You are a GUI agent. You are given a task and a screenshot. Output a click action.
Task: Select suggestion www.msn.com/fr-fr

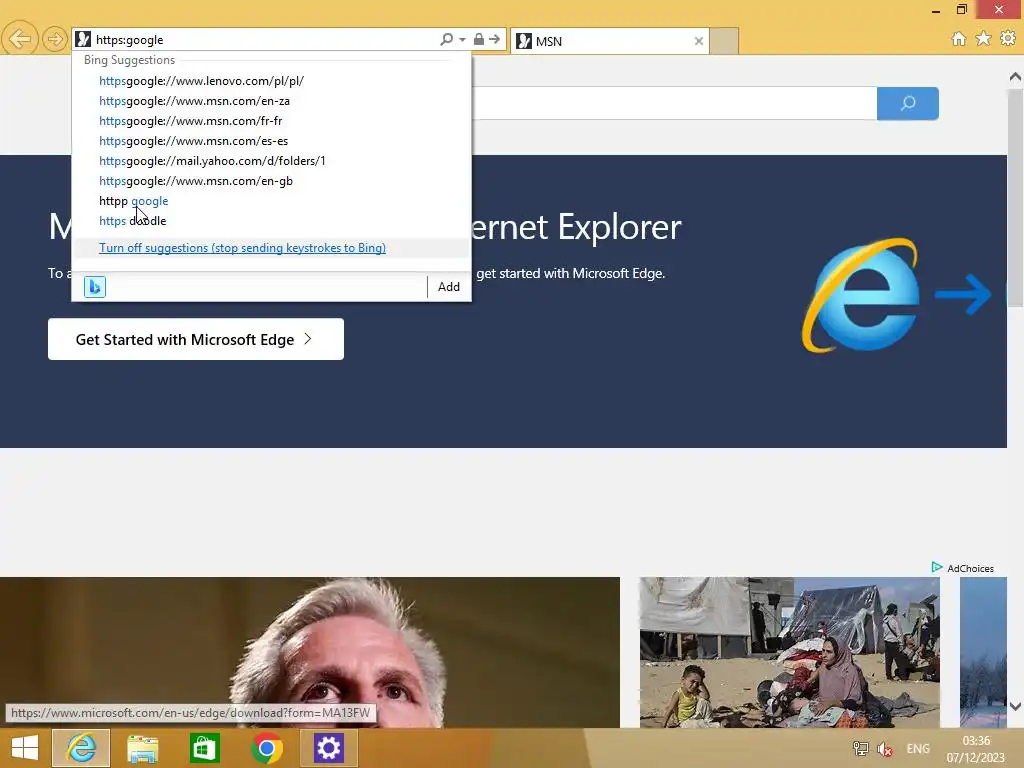[191, 121]
